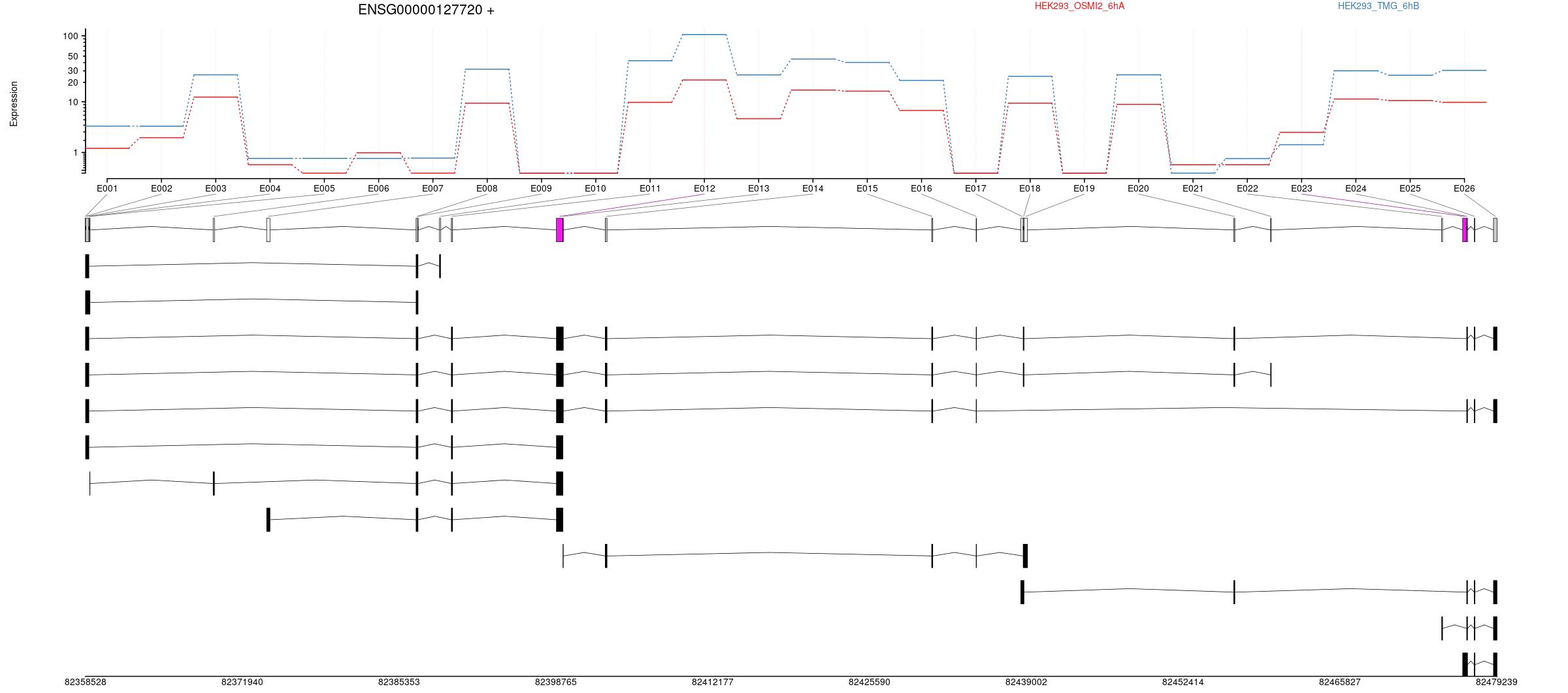1568x693 pixels.
Task: Click exon label E017
Action: [x=975, y=189]
